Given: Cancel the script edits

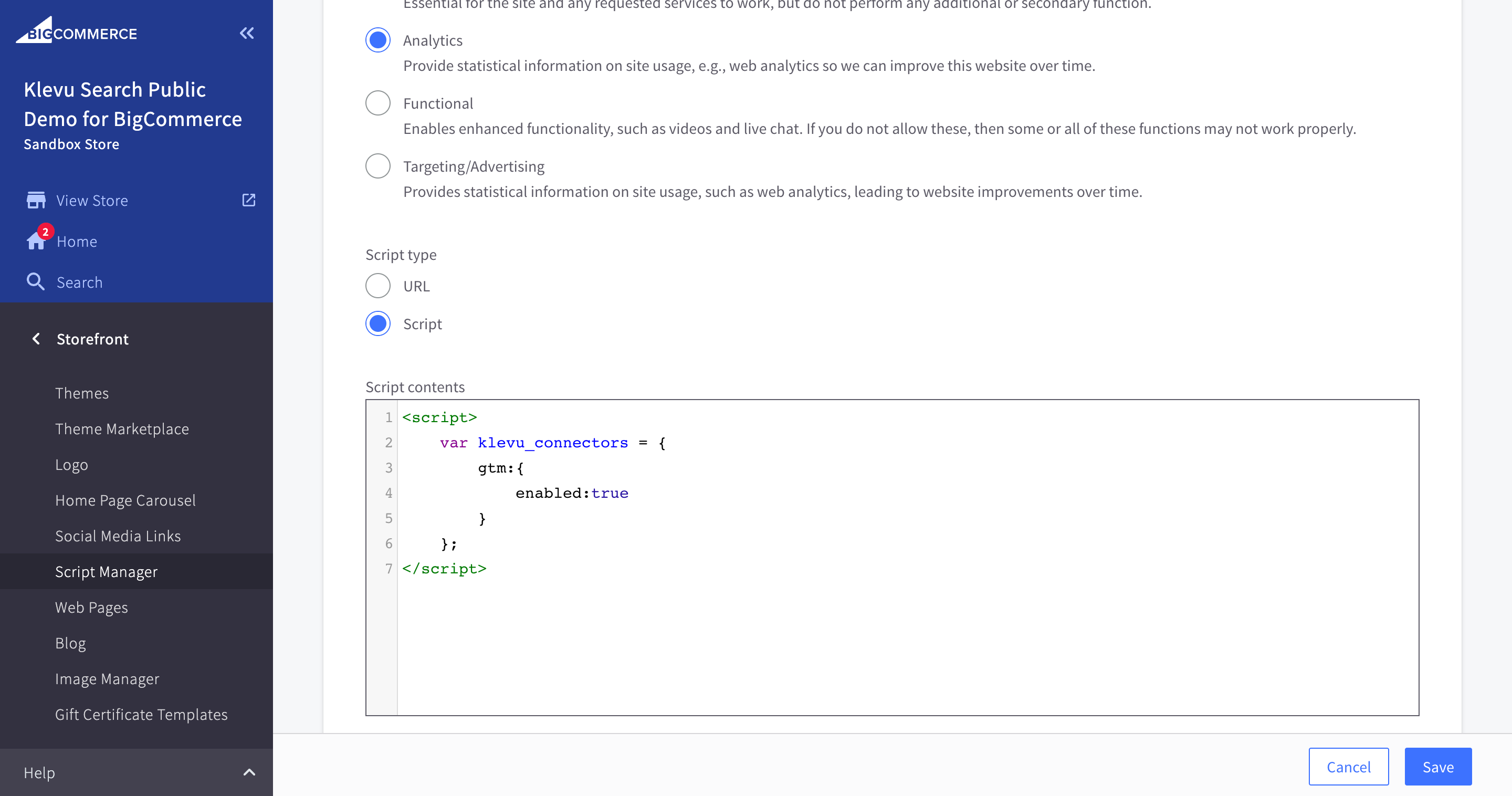Looking at the screenshot, I should click(1349, 767).
